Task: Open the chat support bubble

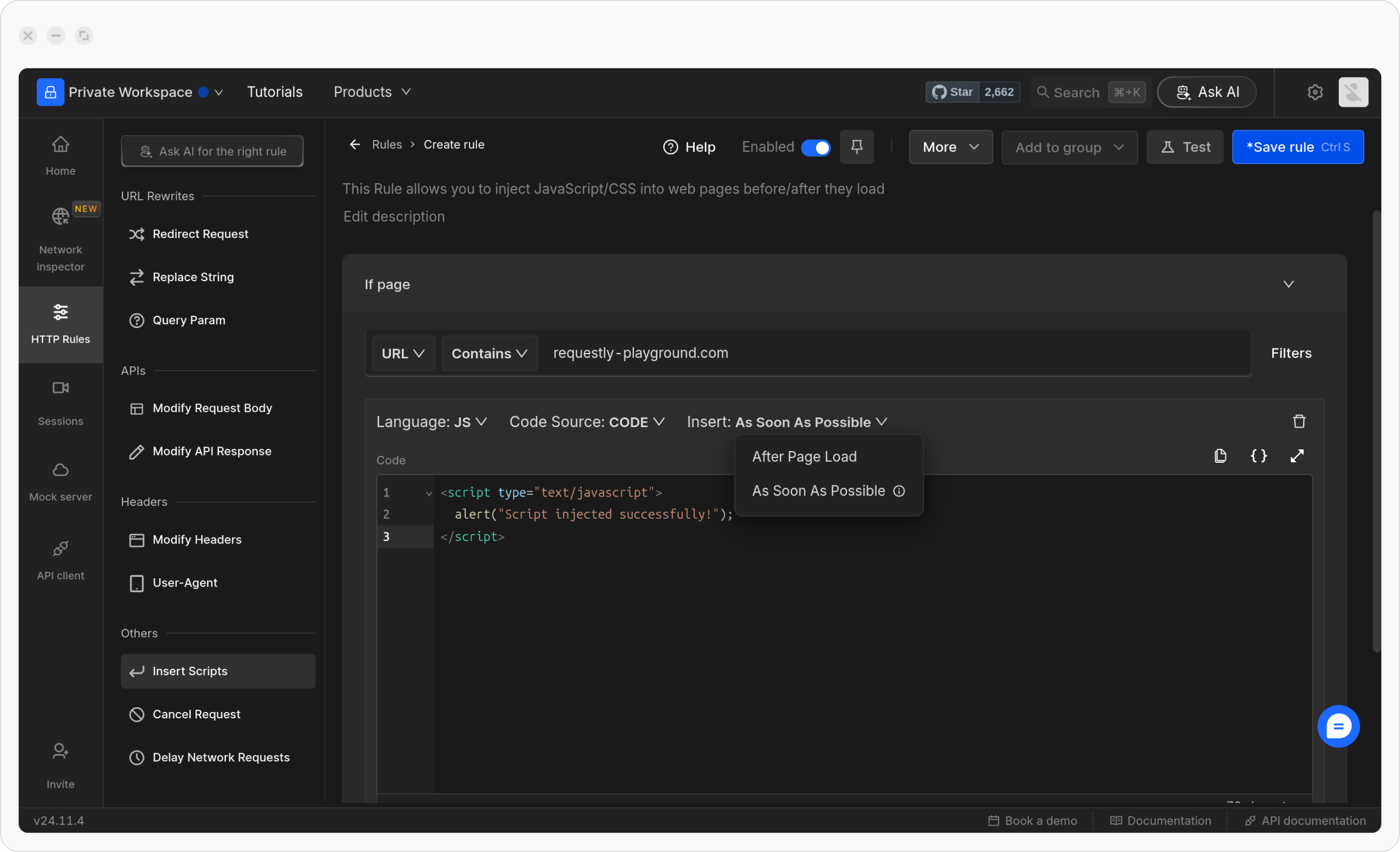Action: 1338,726
